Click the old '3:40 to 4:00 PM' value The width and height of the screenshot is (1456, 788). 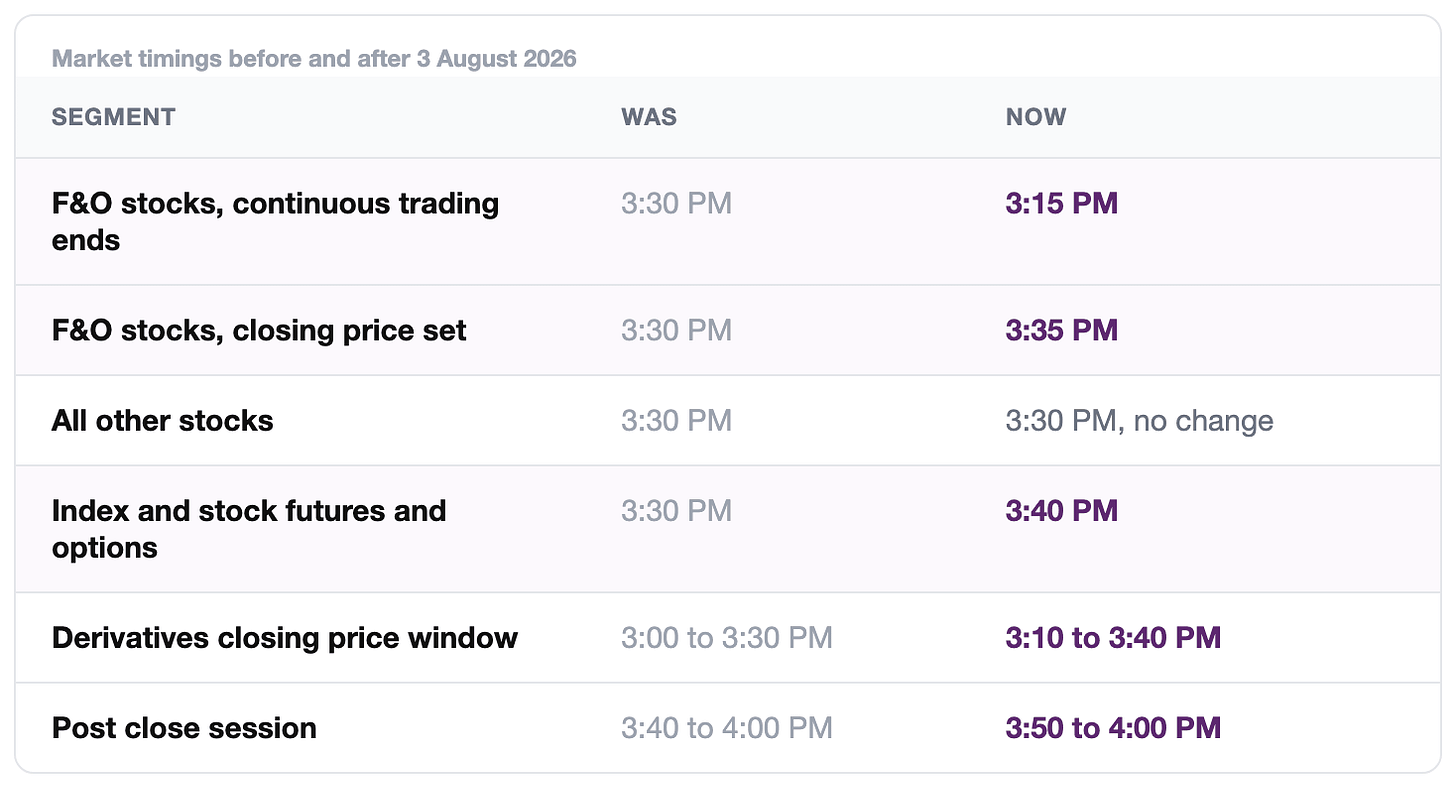(x=726, y=727)
